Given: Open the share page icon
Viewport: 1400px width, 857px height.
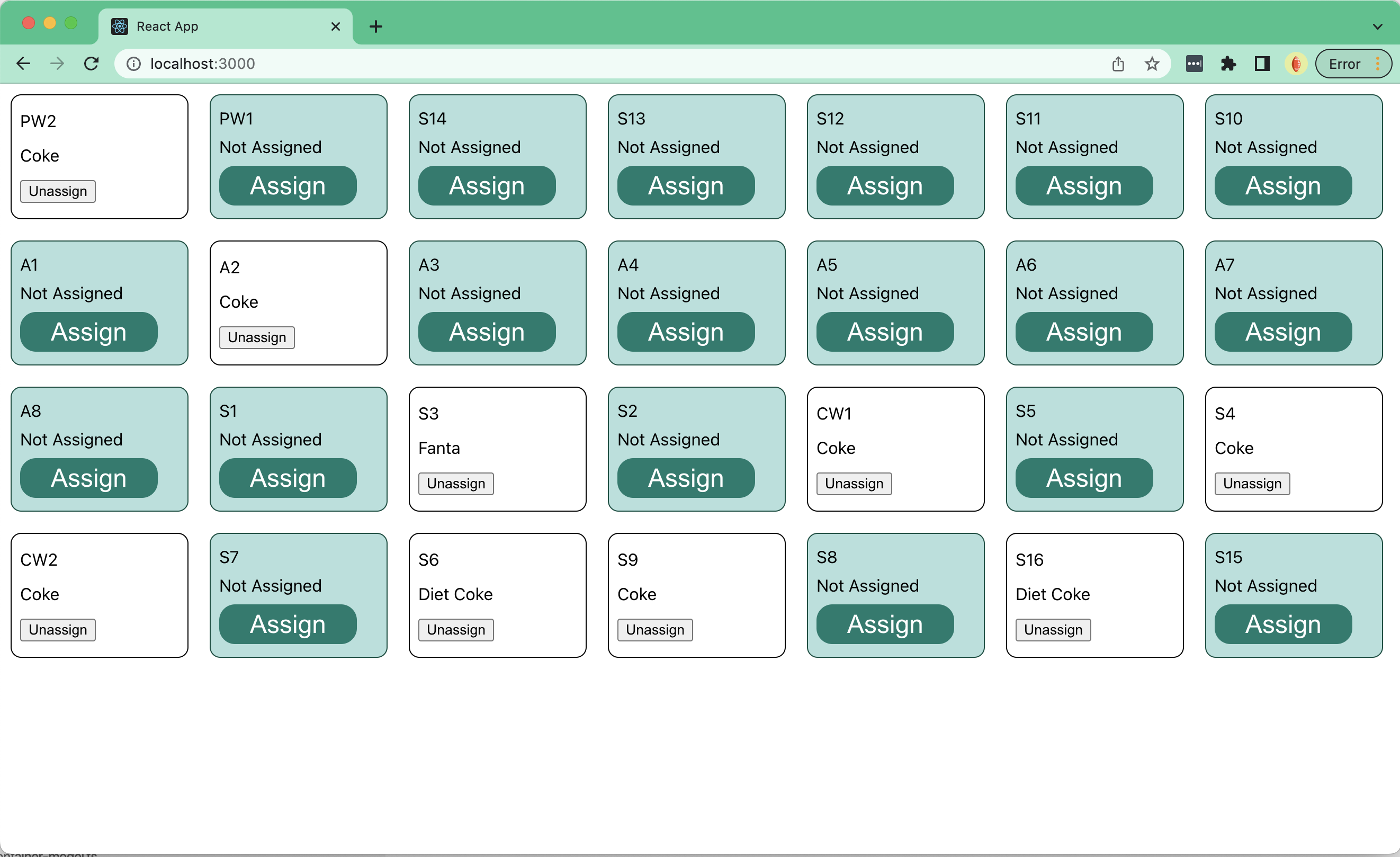Looking at the screenshot, I should 1118,64.
